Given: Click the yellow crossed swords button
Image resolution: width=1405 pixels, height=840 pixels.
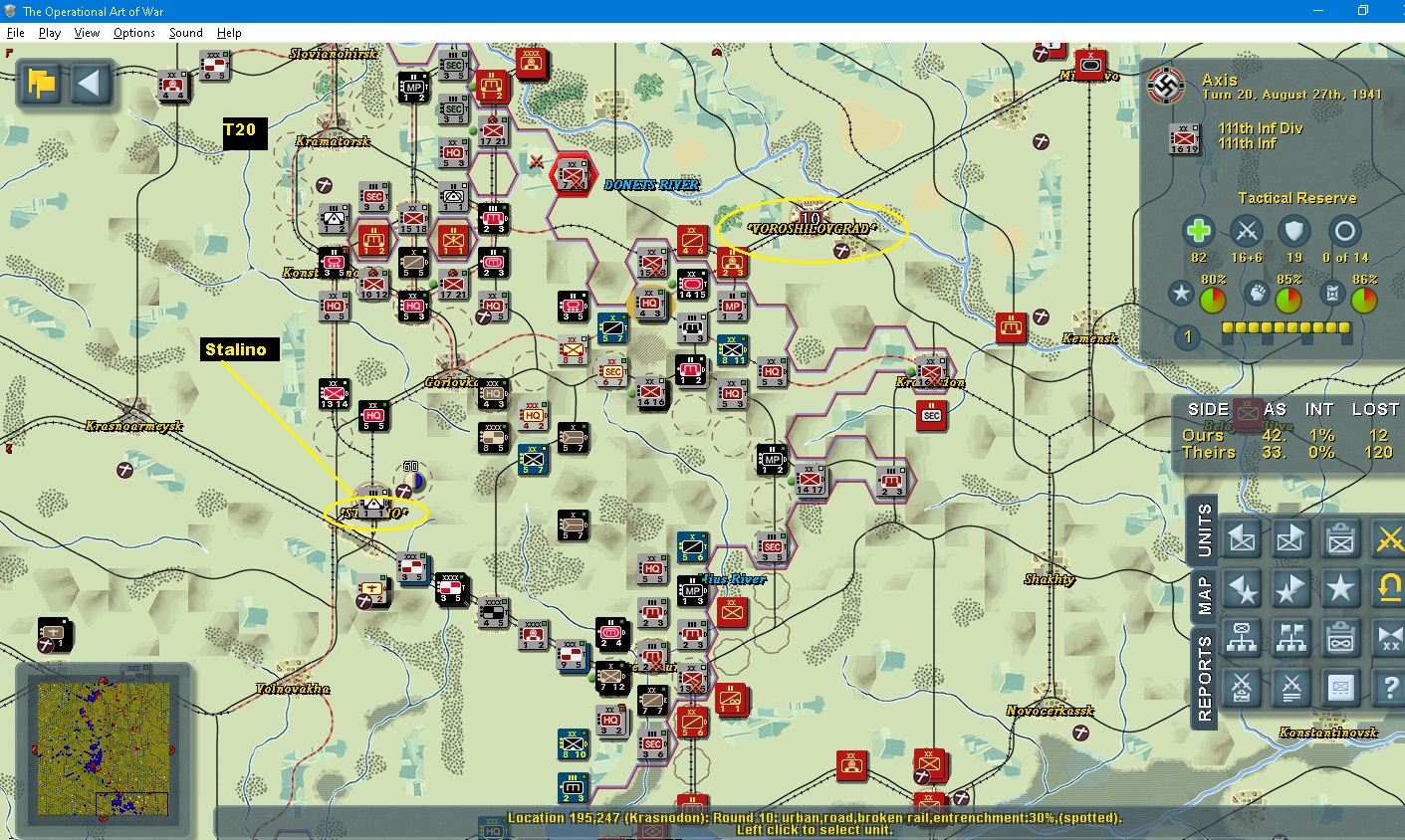Looking at the screenshot, I should point(1388,538).
